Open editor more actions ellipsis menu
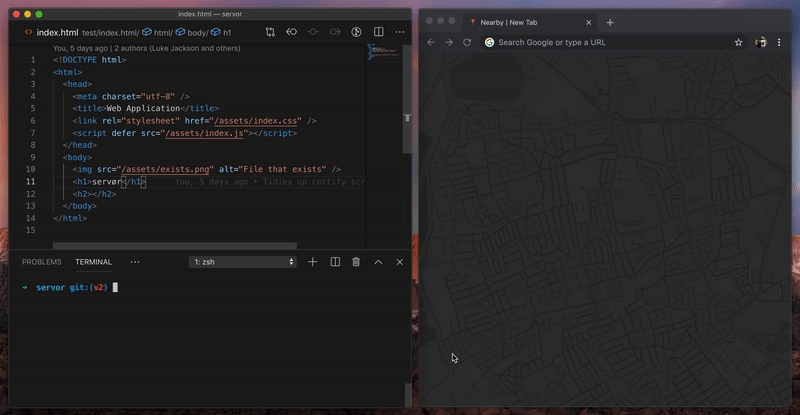Screen dimensions: 800x415 [399, 33]
